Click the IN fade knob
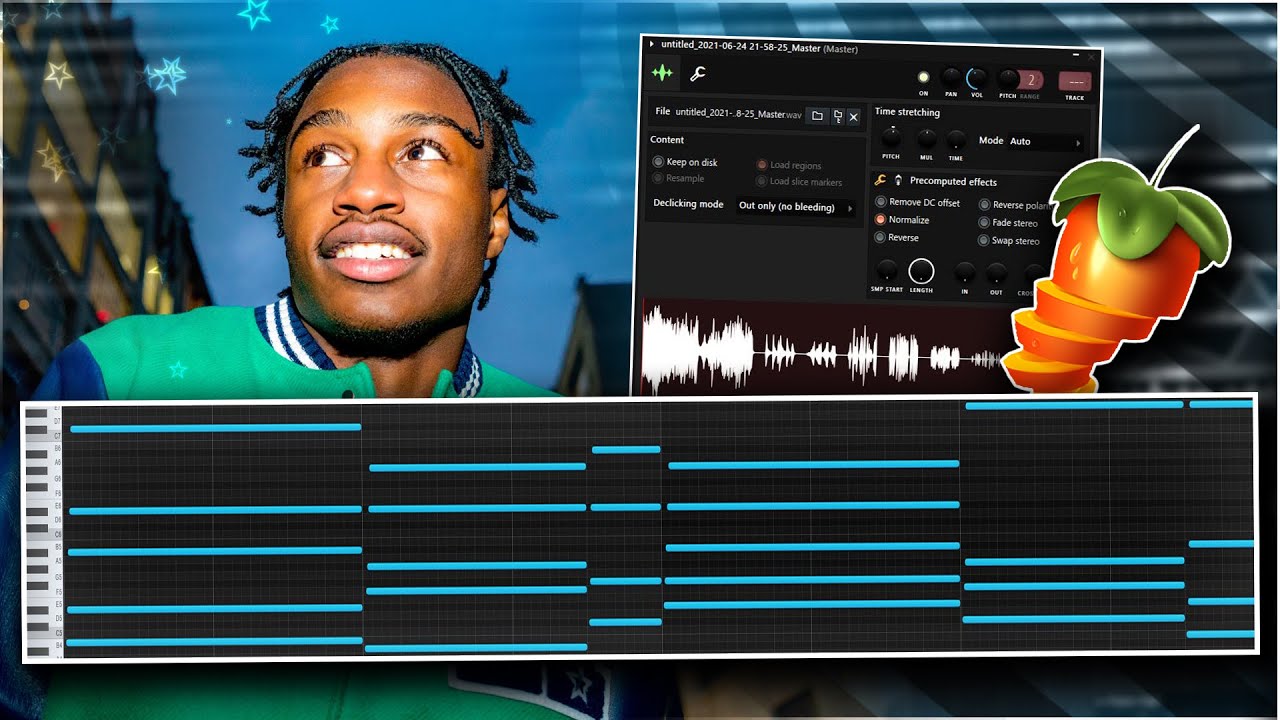The width and height of the screenshot is (1280, 720). (964, 272)
